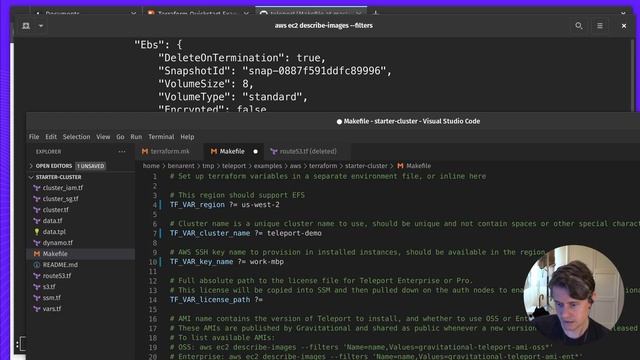Place cursor after TF_VAR_license_path ?=

[x=264, y=300]
